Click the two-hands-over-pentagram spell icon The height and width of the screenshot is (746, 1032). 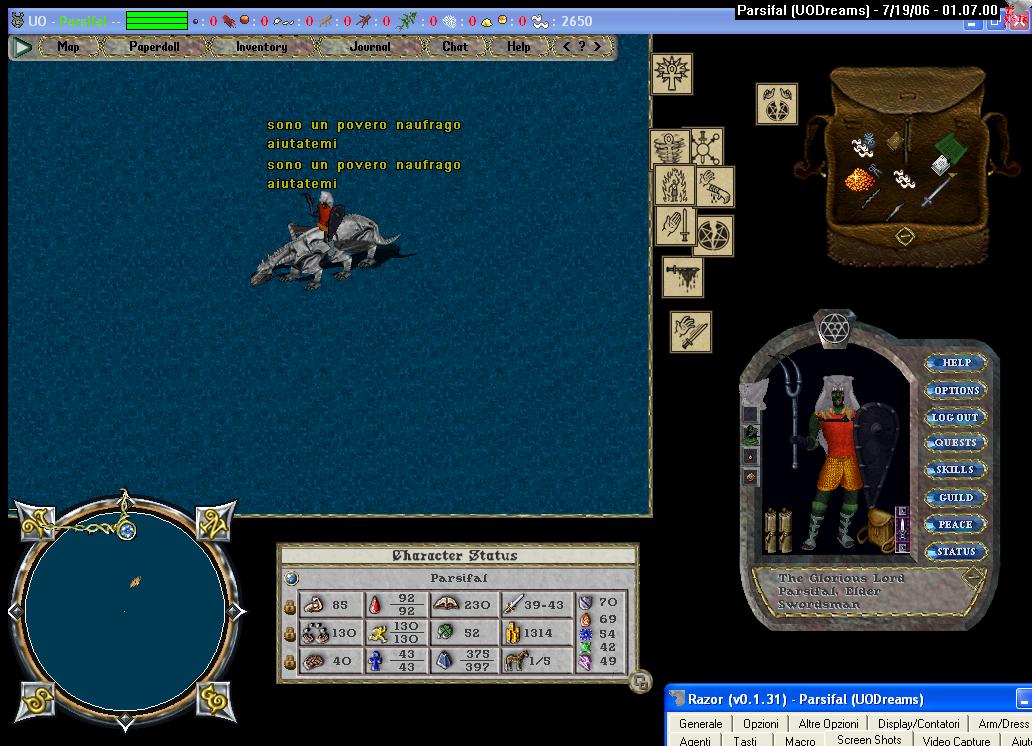click(x=777, y=103)
